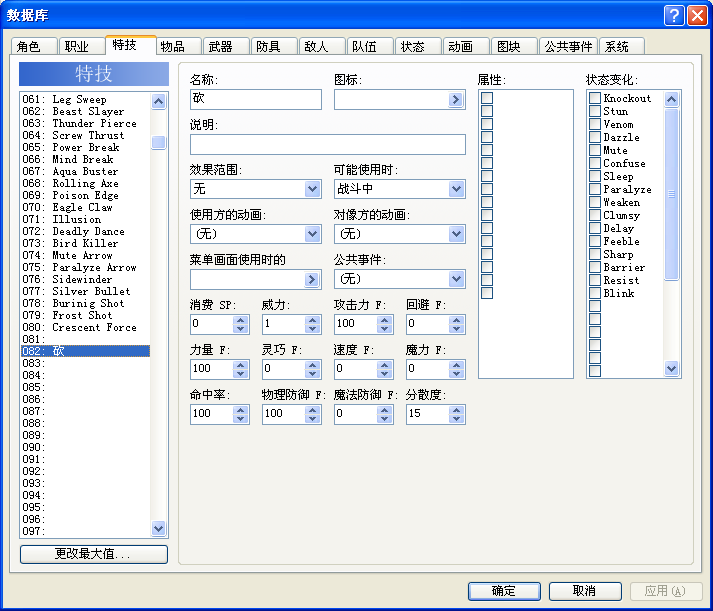Screen dimensions: 713x611
Task: Check the Barrier state
Action: (595, 267)
